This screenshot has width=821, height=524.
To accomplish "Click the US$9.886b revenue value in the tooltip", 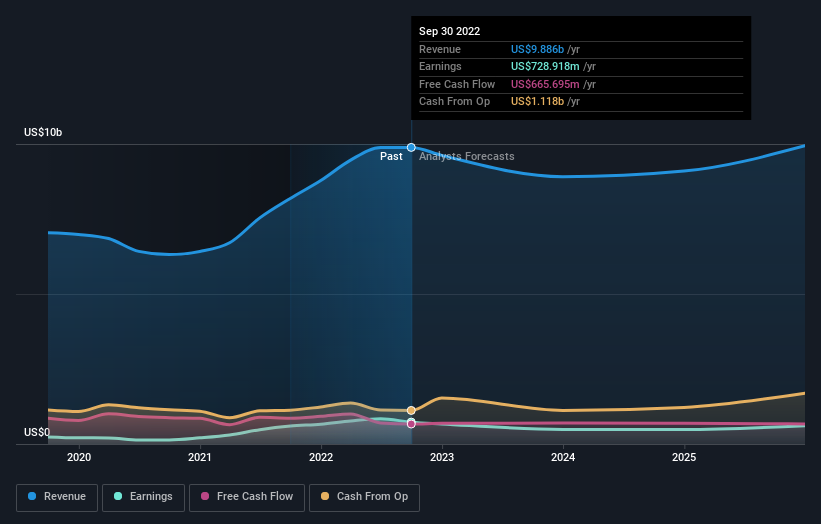I will [537, 49].
